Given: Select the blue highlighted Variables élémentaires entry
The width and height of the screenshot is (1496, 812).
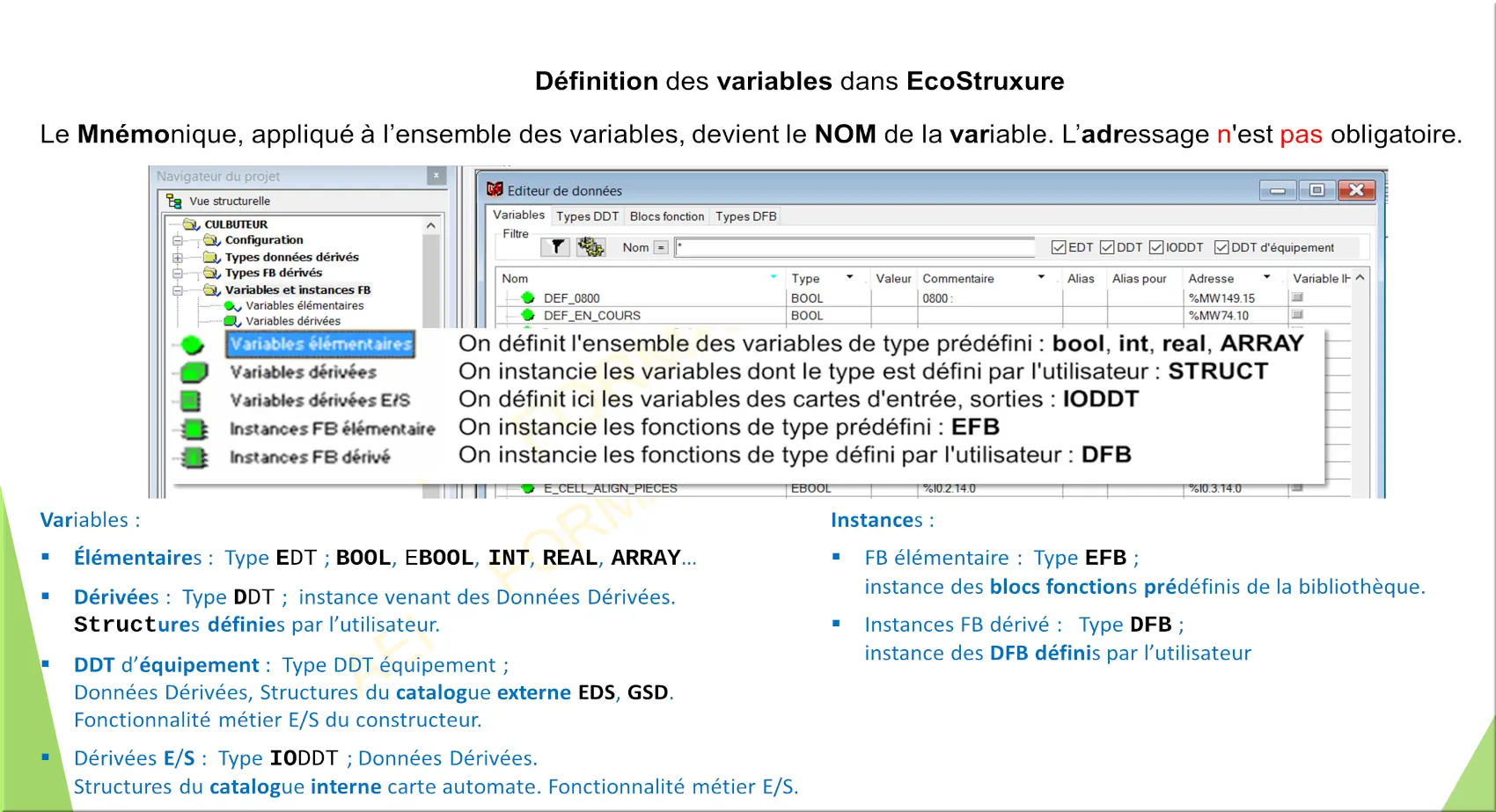Looking at the screenshot, I should click(x=320, y=344).
